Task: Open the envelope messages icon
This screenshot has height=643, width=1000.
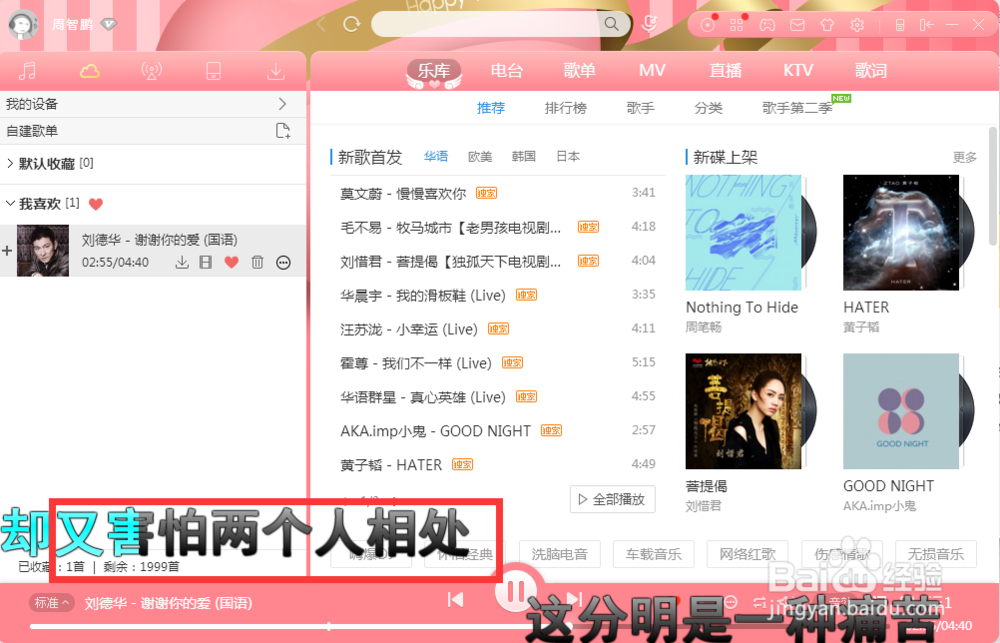Action: [x=797, y=25]
